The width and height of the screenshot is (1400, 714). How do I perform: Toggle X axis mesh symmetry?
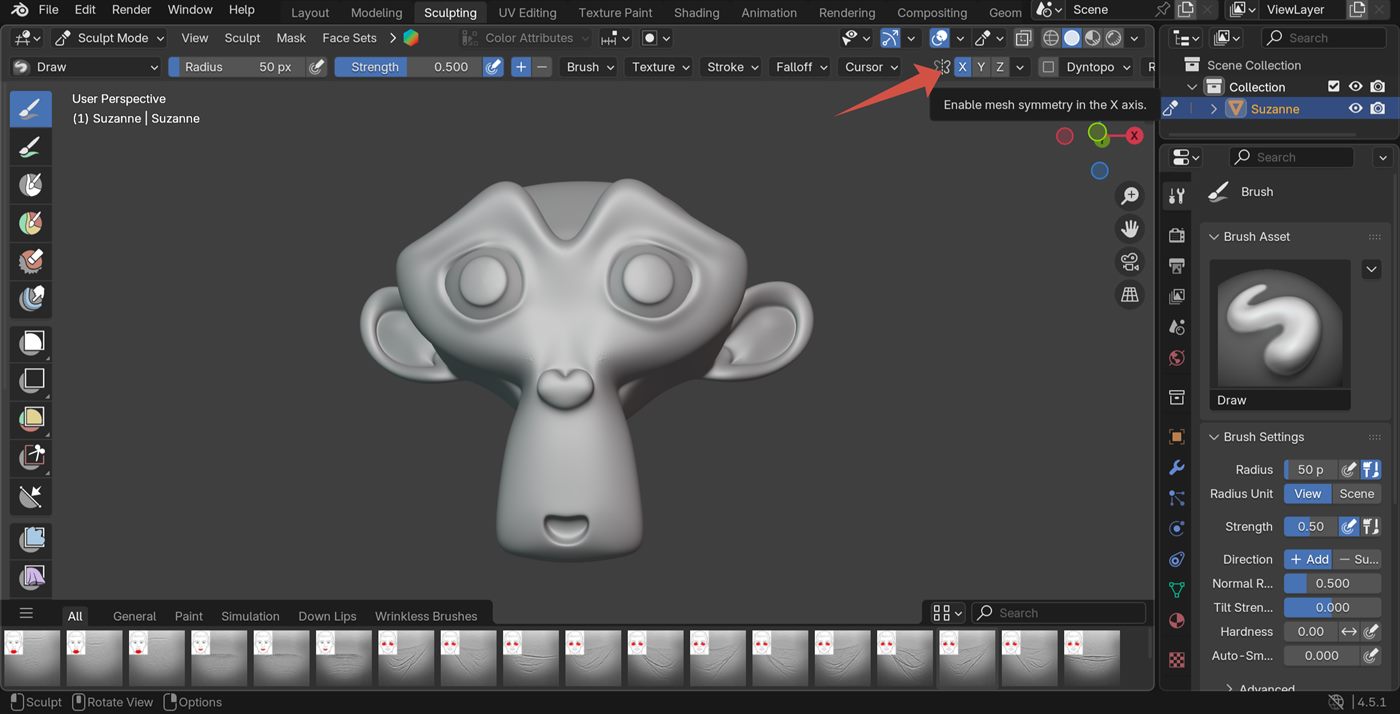tap(962, 67)
